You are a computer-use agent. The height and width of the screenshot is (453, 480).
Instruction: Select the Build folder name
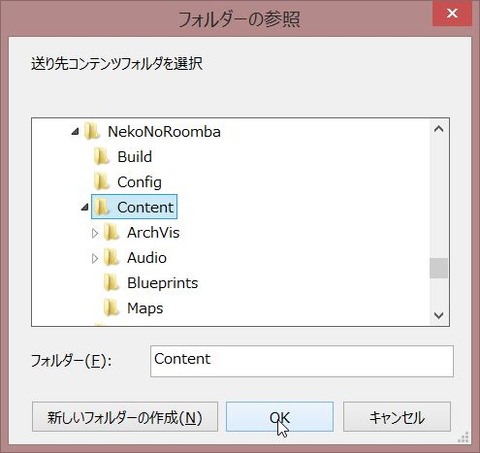[135, 157]
